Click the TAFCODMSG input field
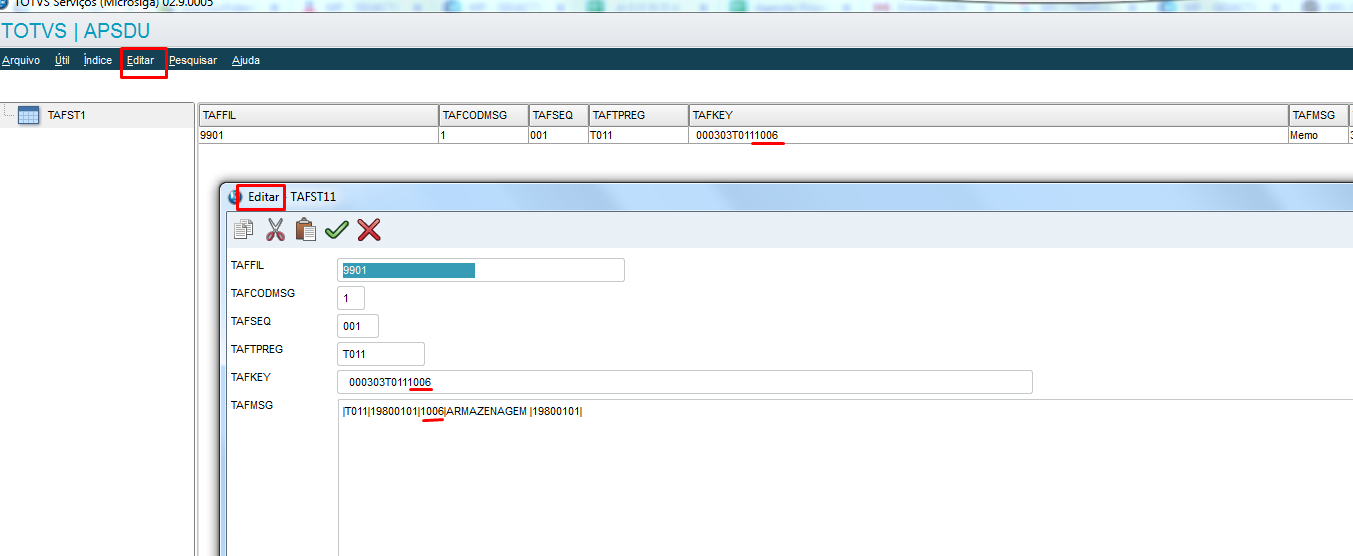The height and width of the screenshot is (556, 1353). (351, 298)
